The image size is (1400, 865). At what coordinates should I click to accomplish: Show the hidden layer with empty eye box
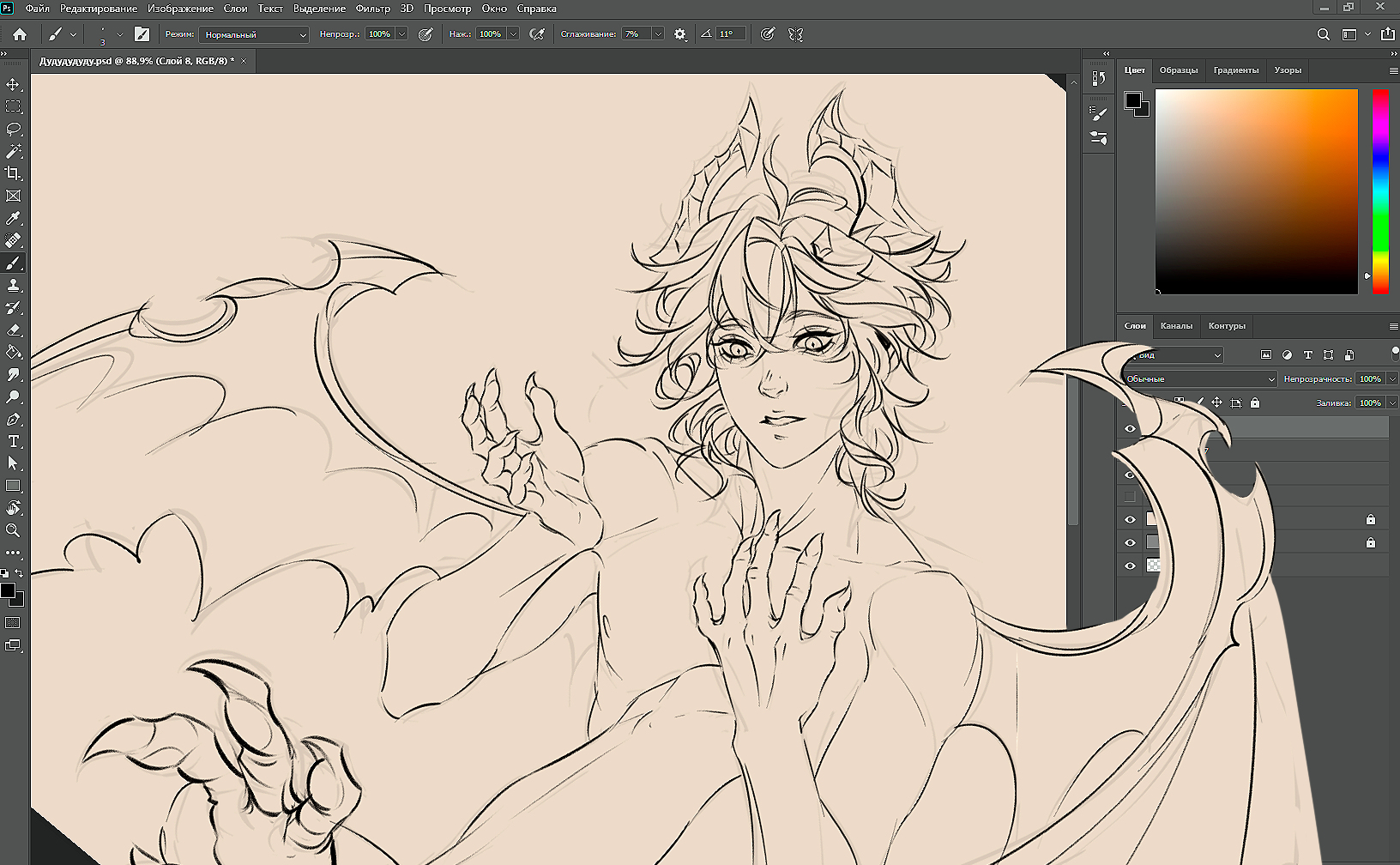tap(1130, 496)
